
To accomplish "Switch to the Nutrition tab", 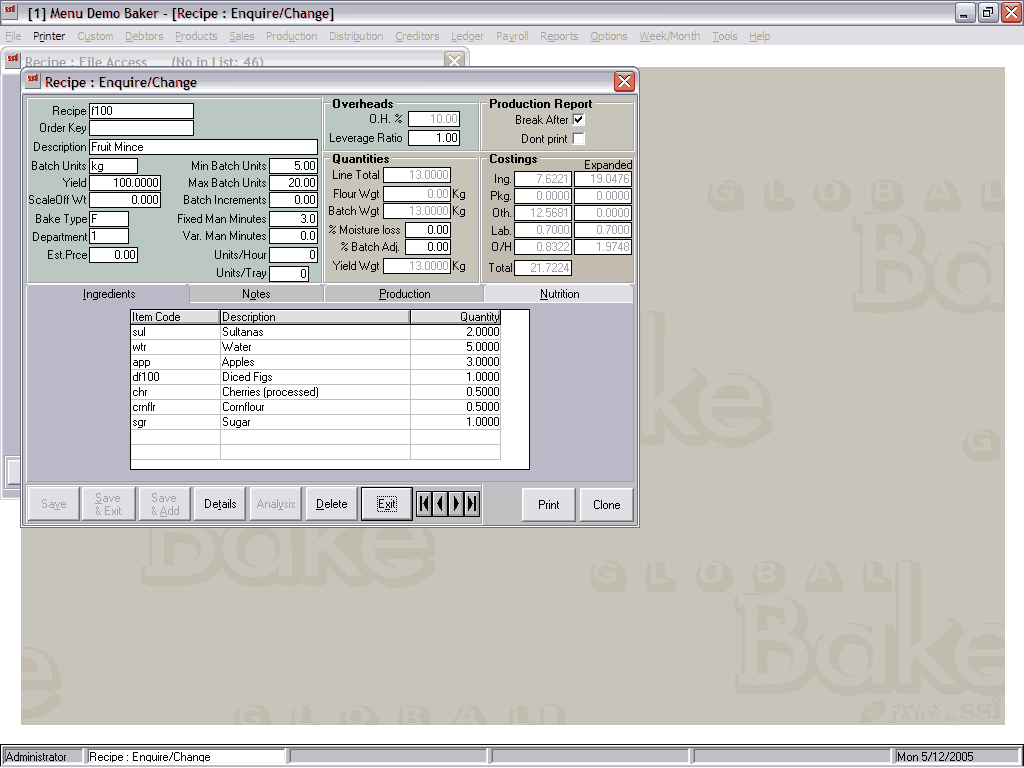I will [559, 294].
